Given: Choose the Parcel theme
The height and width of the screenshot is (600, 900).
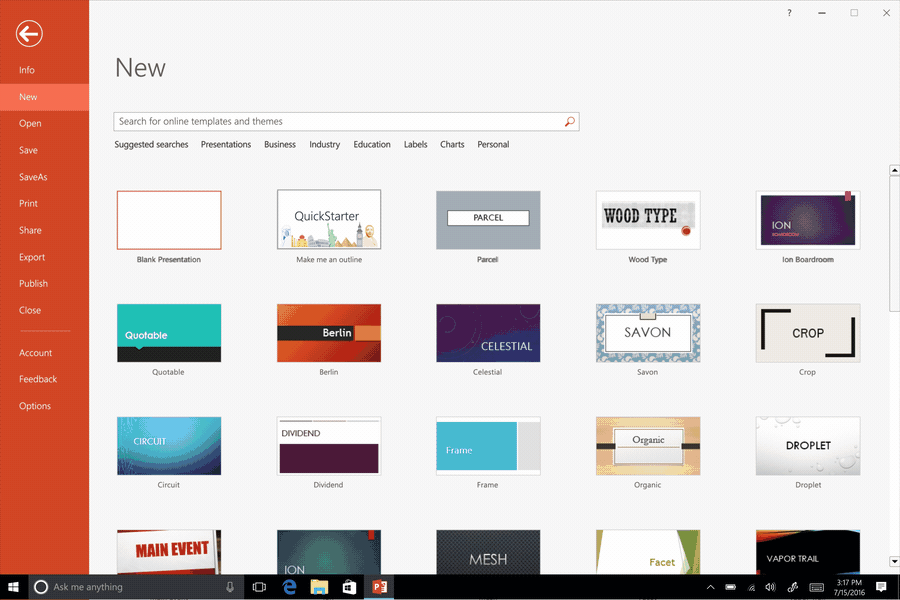Looking at the screenshot, I should coord(488,220).
